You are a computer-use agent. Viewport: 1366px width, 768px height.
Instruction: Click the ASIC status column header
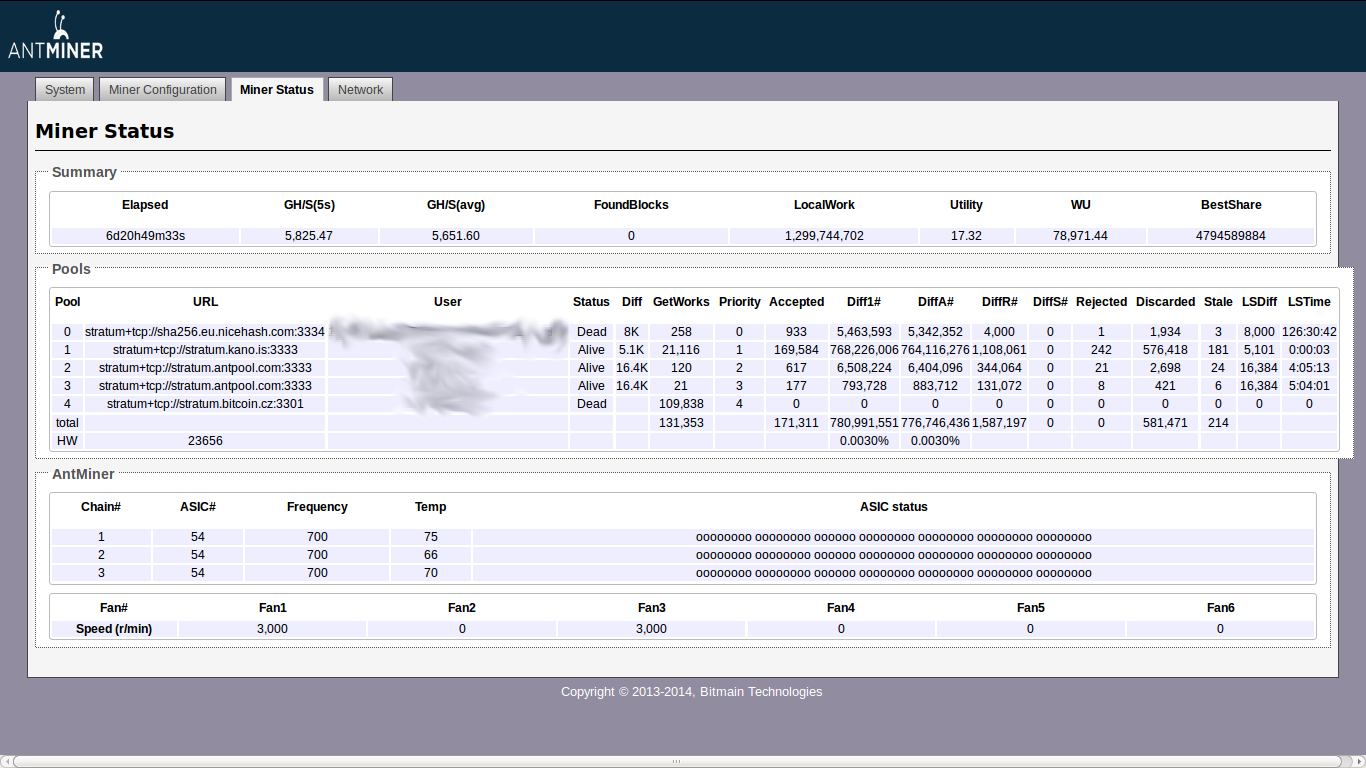coord(893,507)
